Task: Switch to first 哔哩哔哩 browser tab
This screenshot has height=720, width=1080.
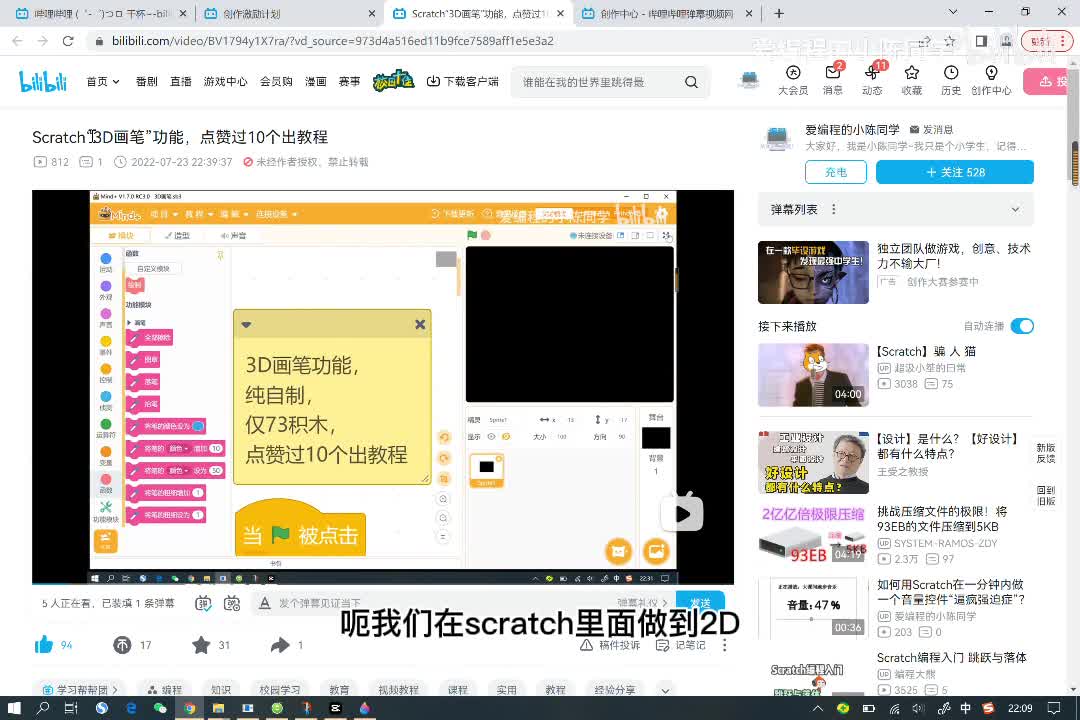Action: (x=101, y=13)
